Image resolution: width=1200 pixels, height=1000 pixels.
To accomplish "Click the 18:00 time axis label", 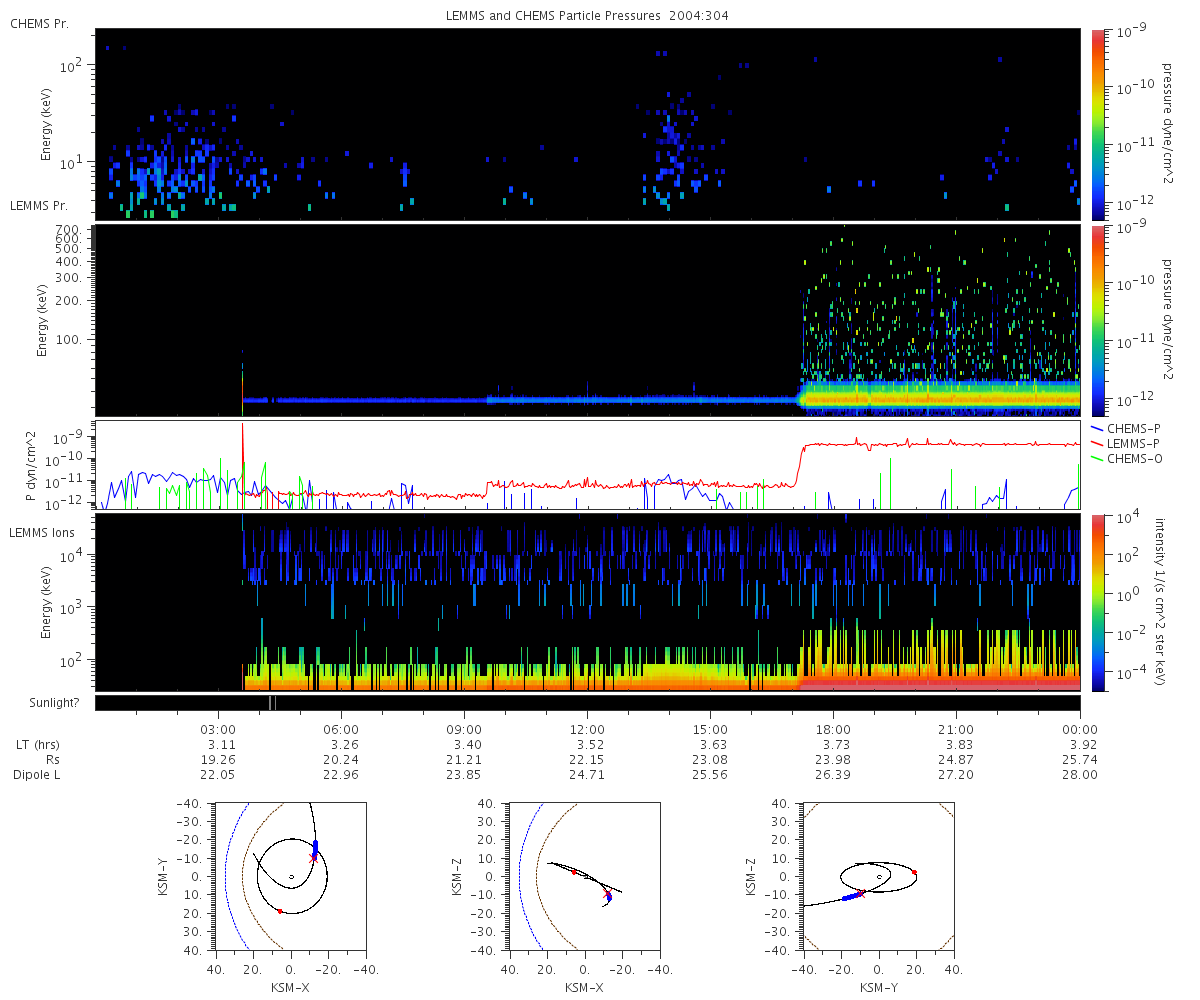I will coord(833,728).
